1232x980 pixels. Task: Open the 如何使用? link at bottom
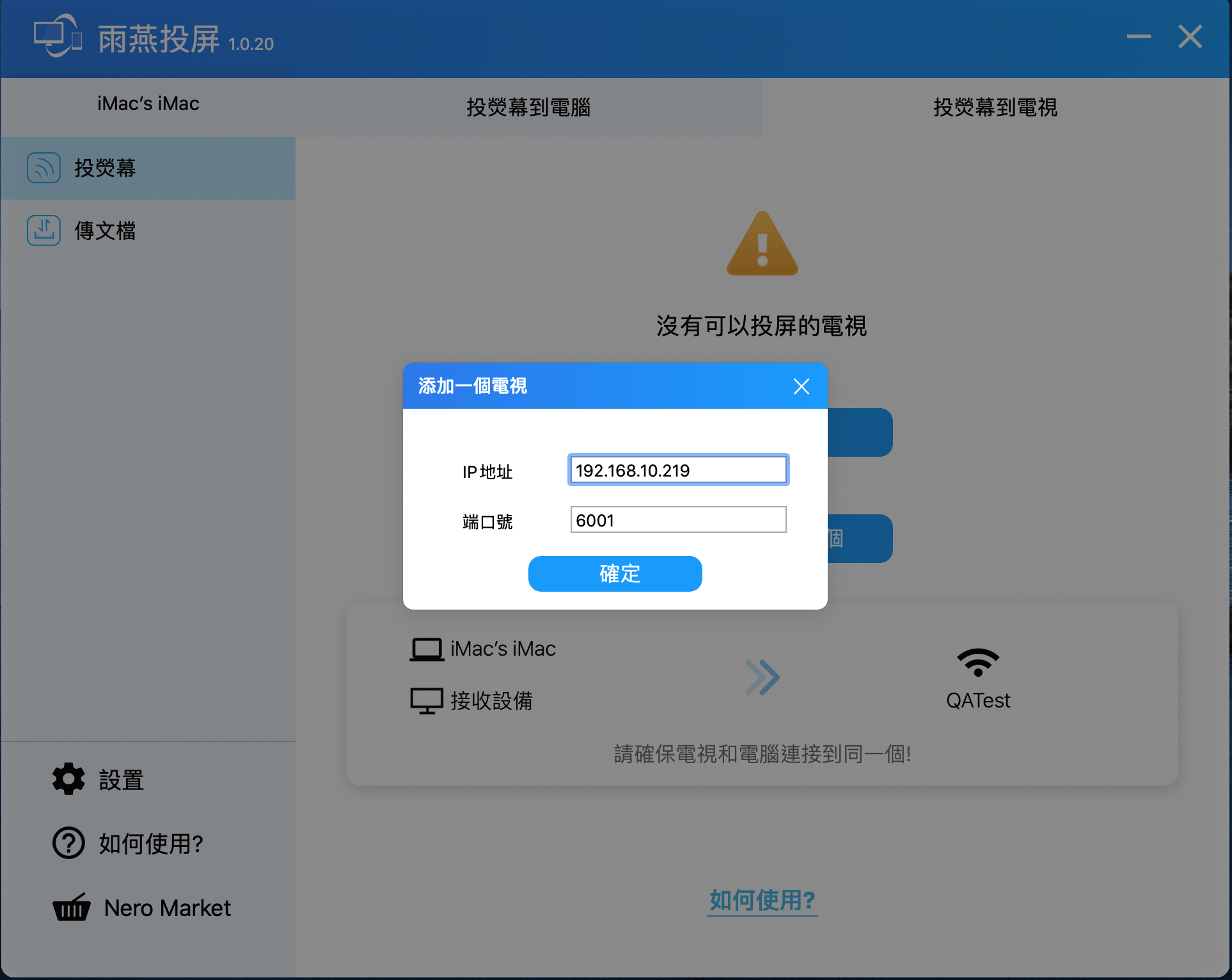[762, 900]
